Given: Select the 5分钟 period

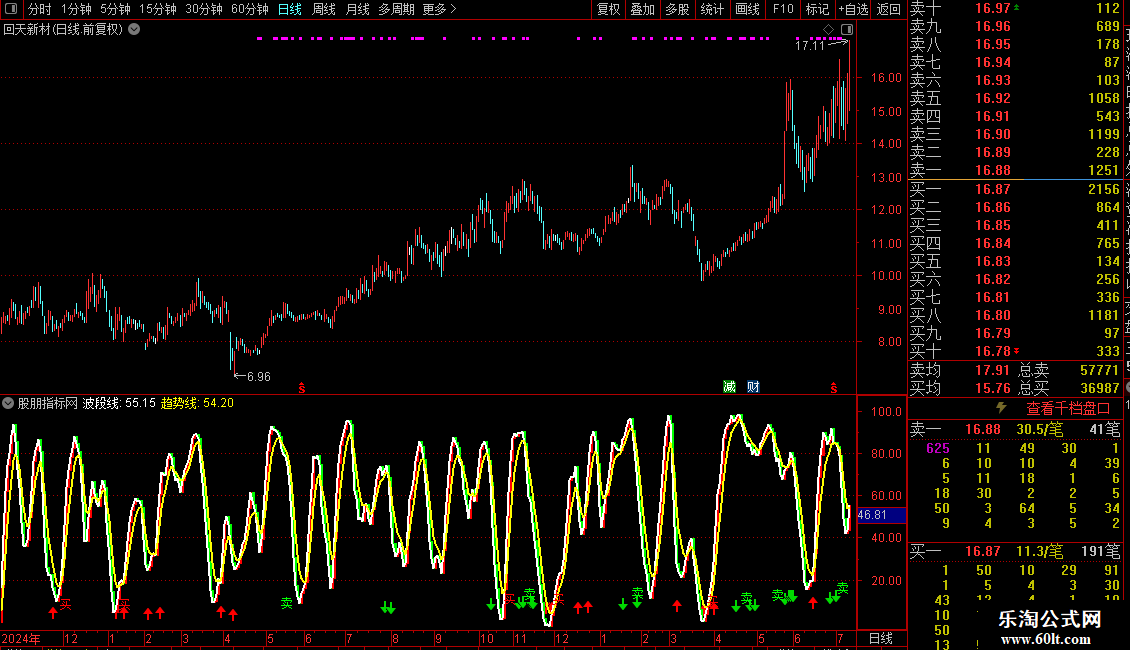Looking at the screenshot, I should coord(115,9).
